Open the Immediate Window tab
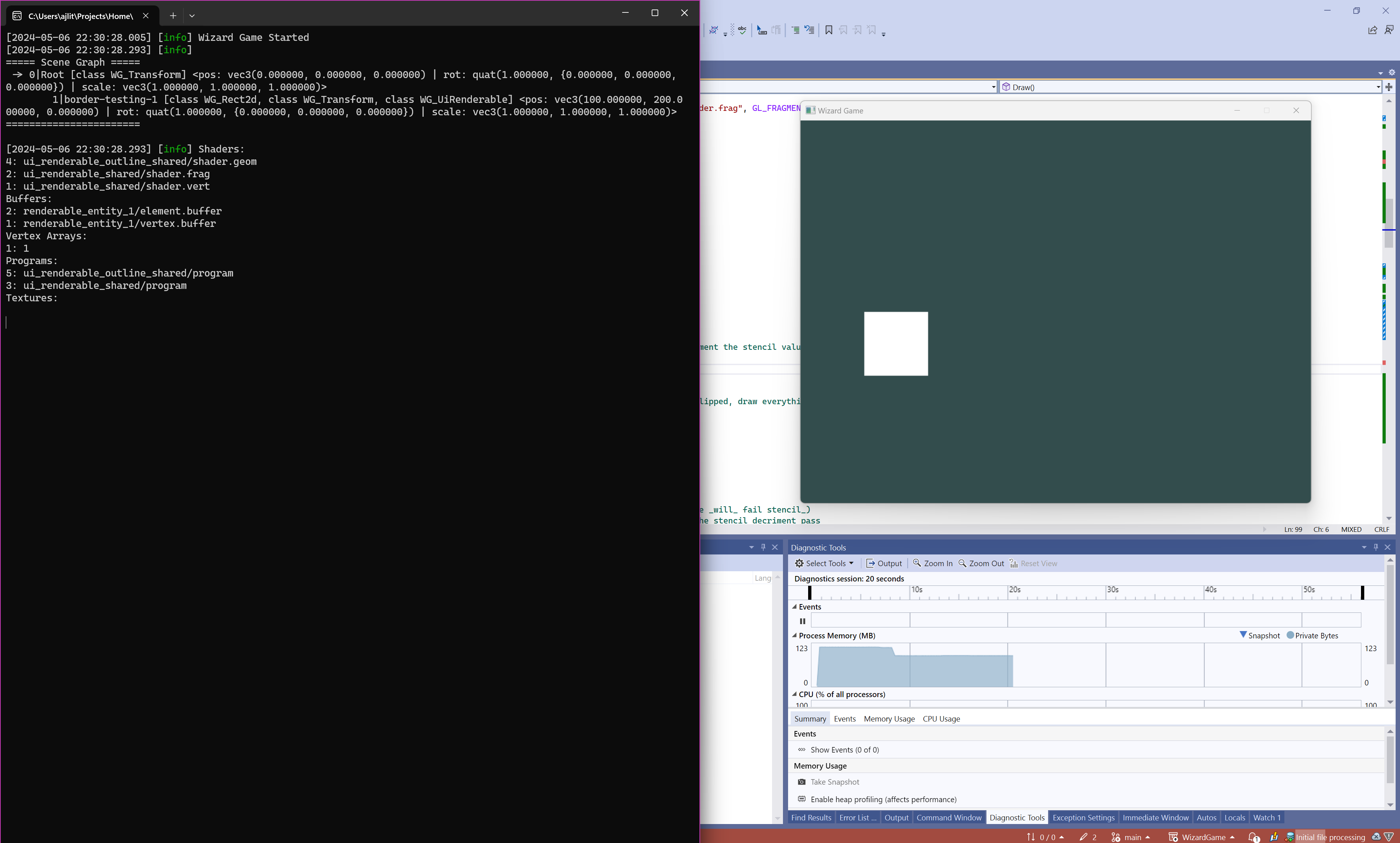The width and height of the screenshot is (1400, 843). tap(1155, 817)
